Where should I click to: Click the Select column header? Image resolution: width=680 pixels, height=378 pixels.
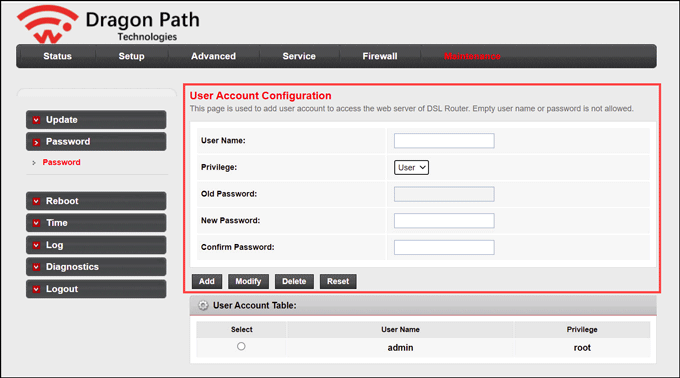(242, 329)
